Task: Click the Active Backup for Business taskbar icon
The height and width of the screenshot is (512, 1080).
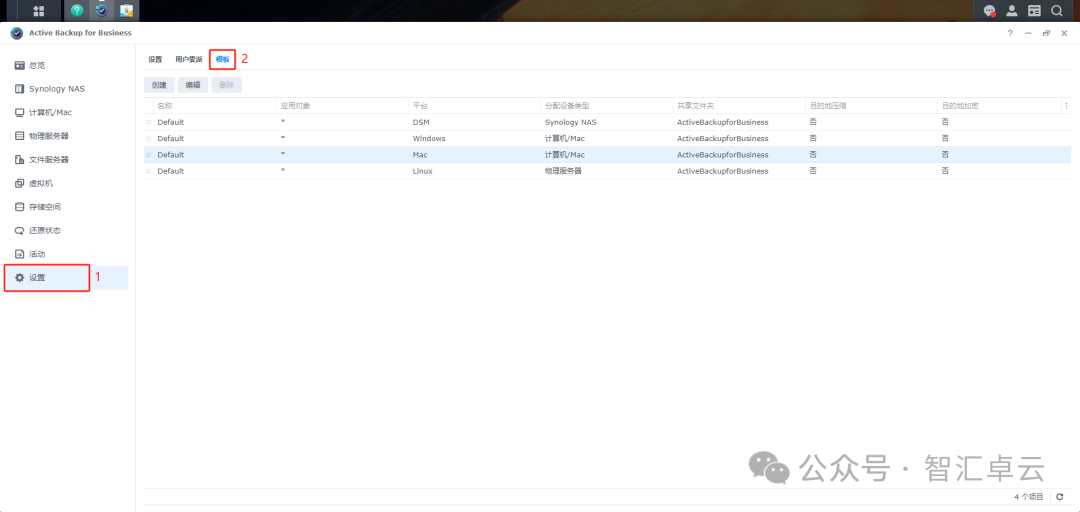Action: [101, 10]
